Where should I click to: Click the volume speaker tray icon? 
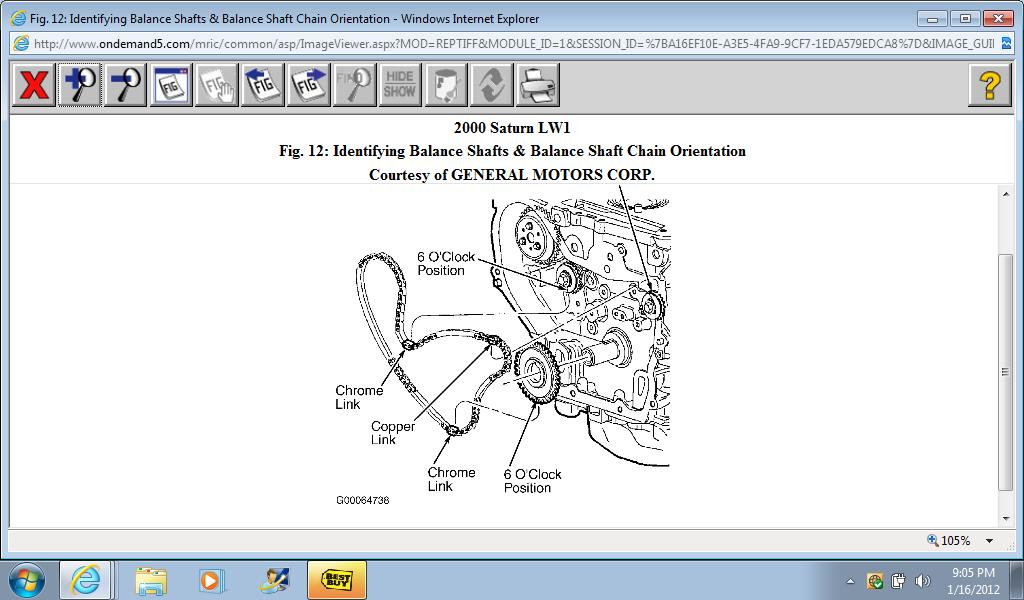coord(920,581)
